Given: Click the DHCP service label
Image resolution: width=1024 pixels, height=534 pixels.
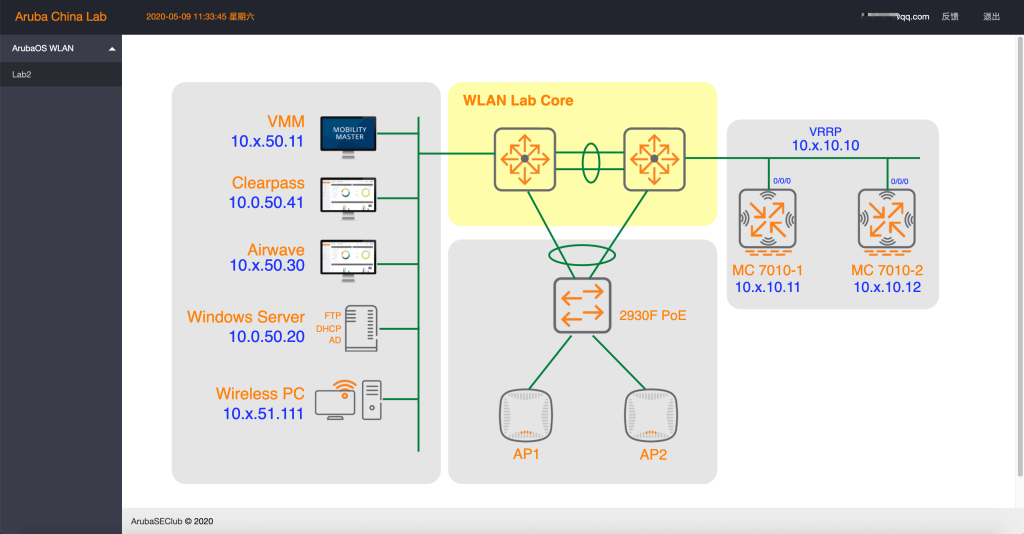Looking at the screenshot, I should pyautogui.click(x=328, y=328).
